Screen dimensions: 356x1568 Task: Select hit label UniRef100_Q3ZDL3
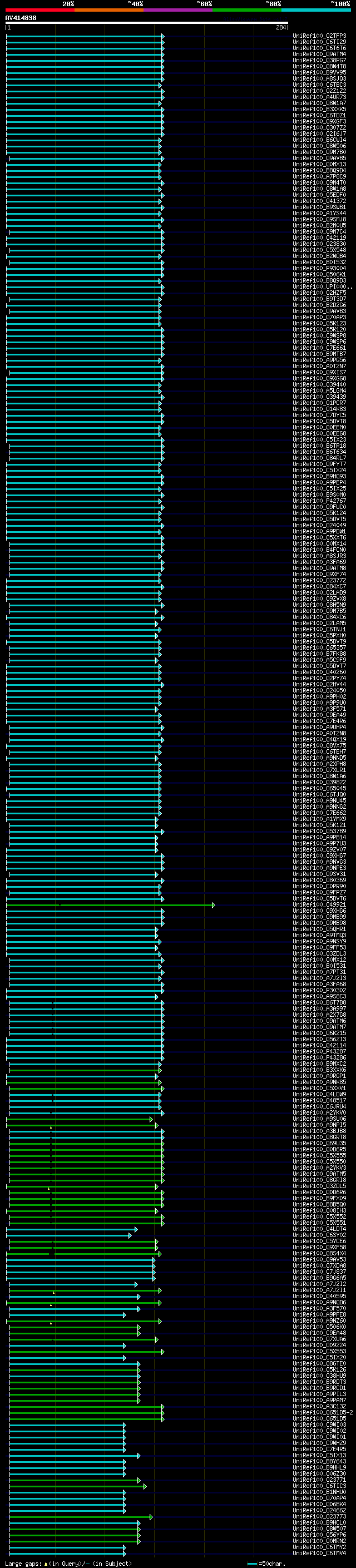pos(319,953)
